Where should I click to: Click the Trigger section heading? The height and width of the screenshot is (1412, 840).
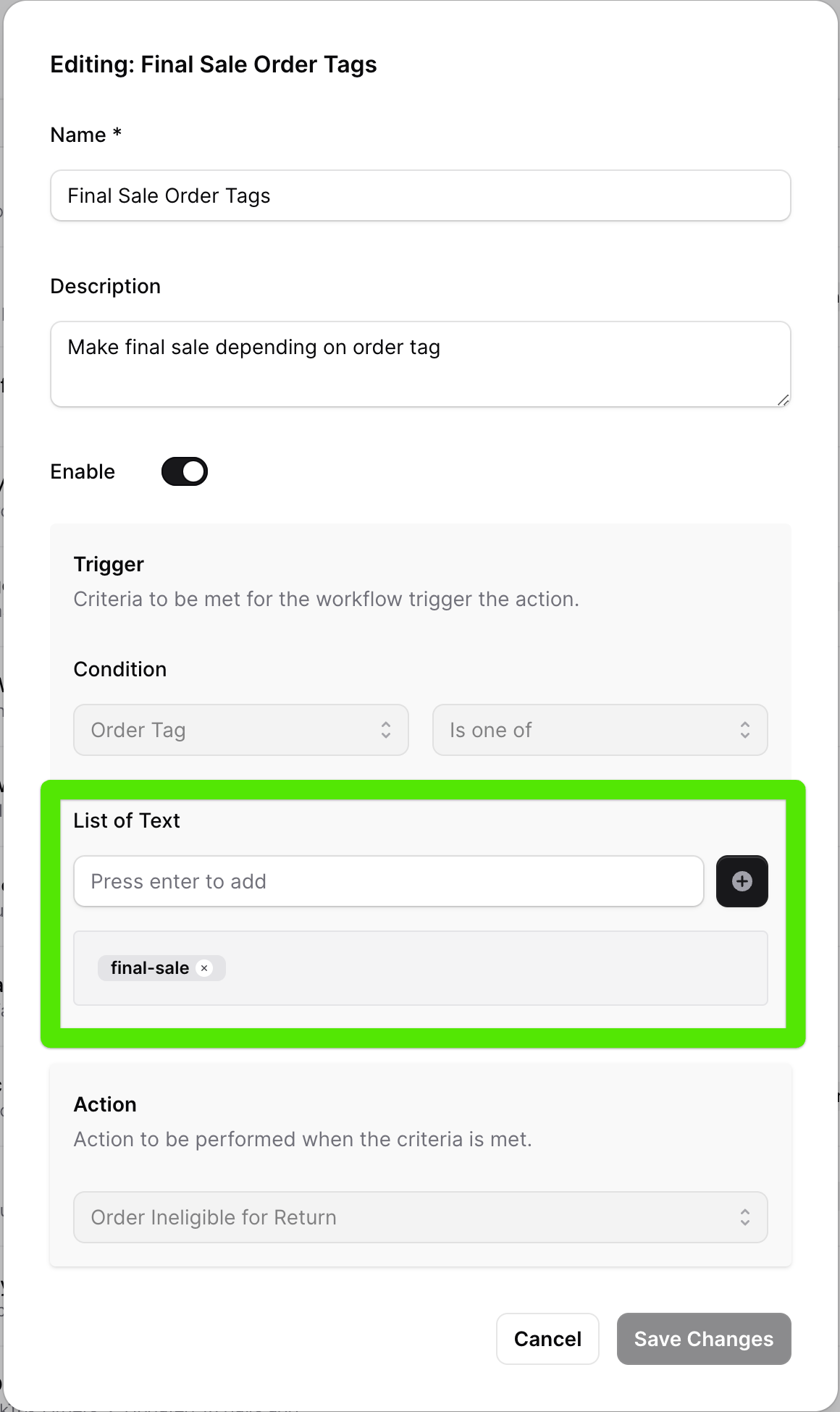[109, 564]
